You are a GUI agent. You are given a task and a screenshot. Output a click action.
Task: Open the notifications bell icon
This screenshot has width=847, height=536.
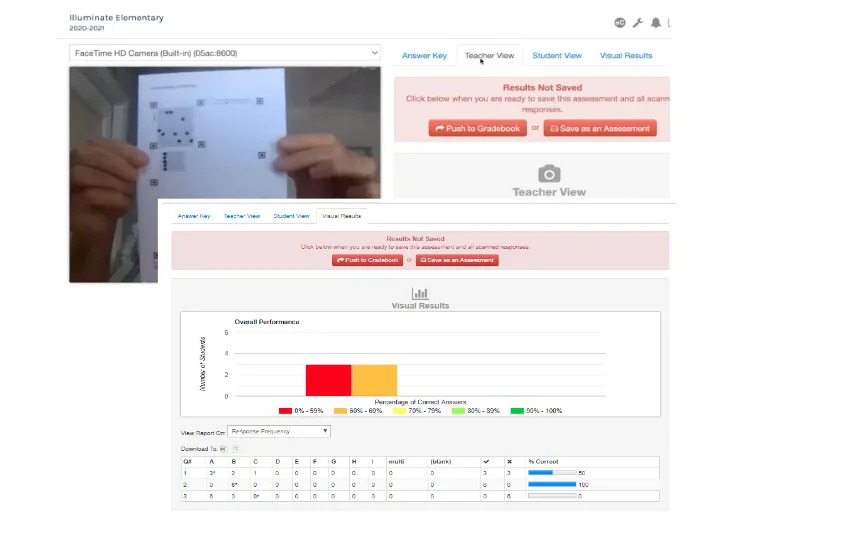point(656,23)
